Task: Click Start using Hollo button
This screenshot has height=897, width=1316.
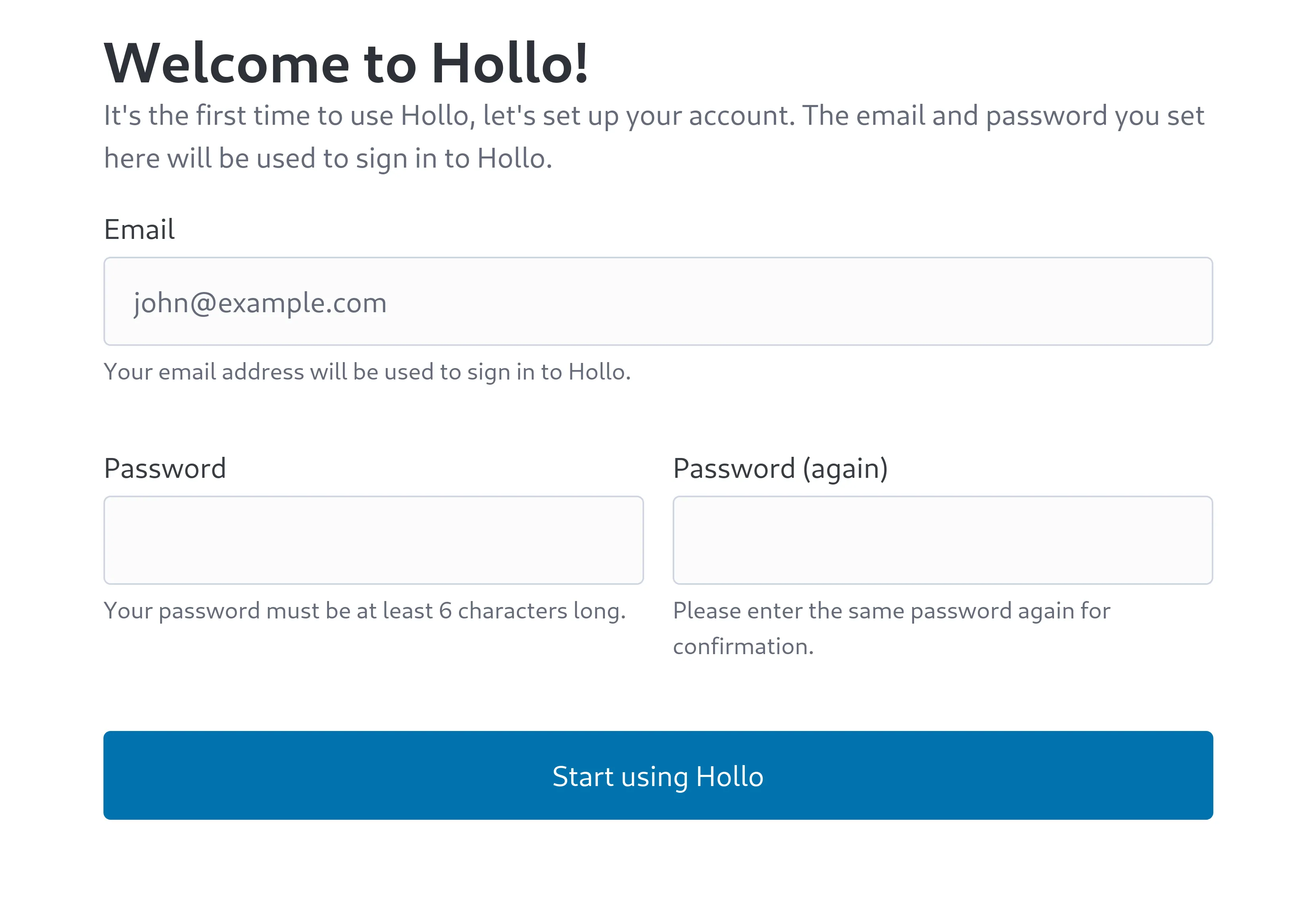Action: (x=658, y=774)
